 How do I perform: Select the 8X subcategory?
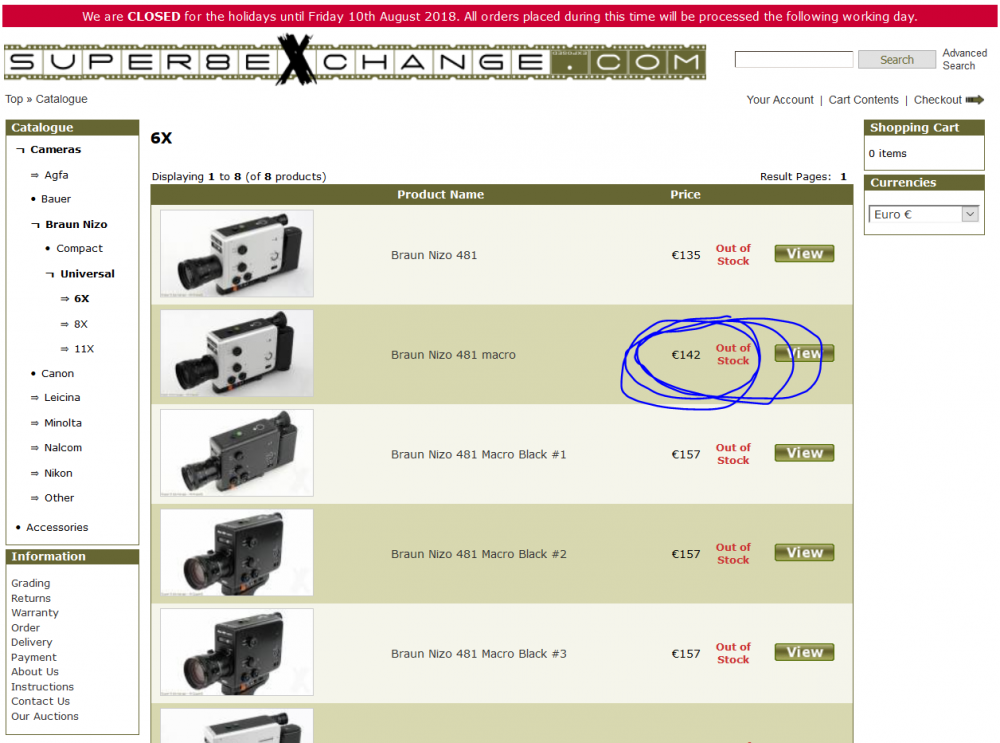click(80, 324)
